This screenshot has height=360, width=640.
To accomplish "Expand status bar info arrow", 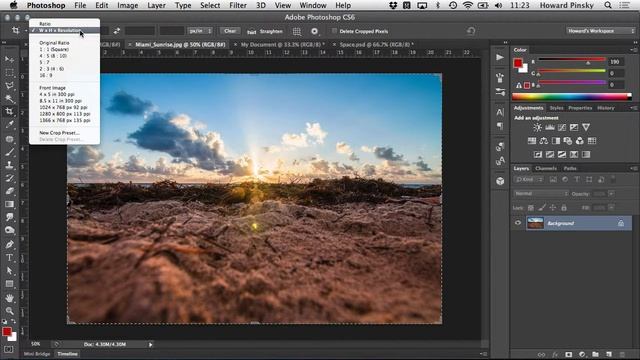I will coord(150,344).
